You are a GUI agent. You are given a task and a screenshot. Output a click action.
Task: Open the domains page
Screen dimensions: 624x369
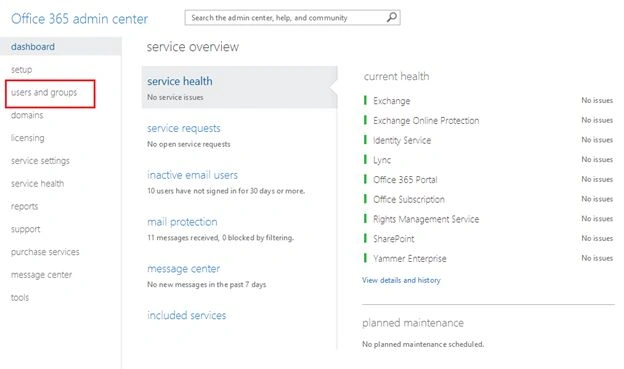tap(27, 115)
